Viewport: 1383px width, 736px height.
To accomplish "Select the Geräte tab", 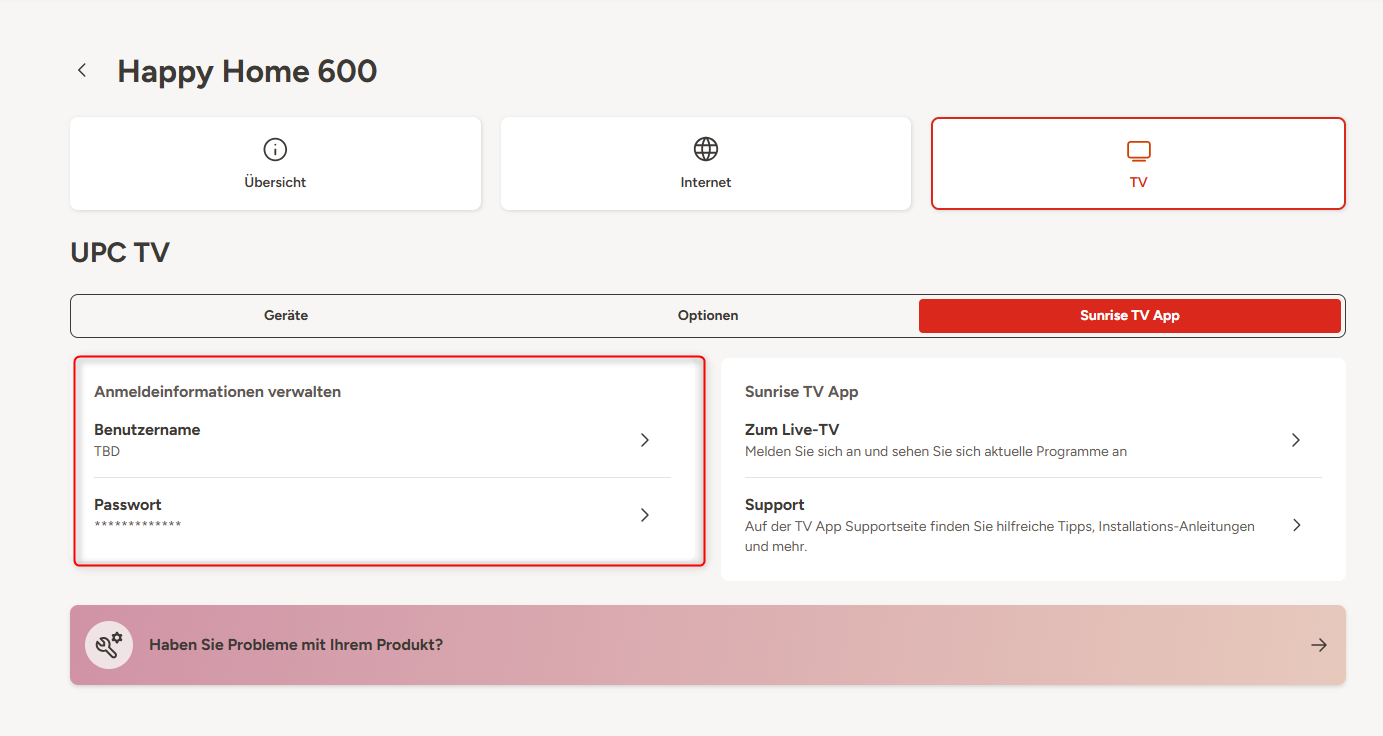I will click(286, 315).
